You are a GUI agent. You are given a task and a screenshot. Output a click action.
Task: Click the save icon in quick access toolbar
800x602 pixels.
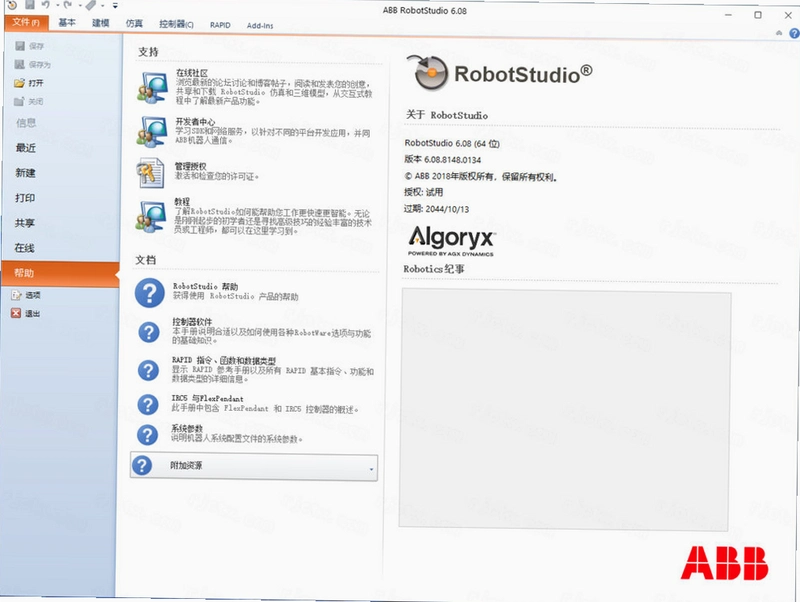tap(30, 5)
